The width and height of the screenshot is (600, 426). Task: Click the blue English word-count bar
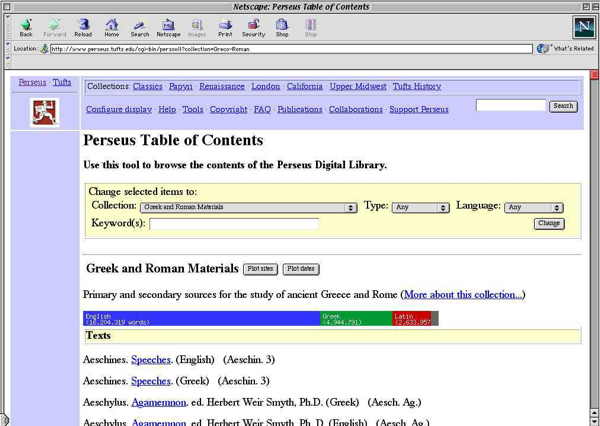[201, 318]
